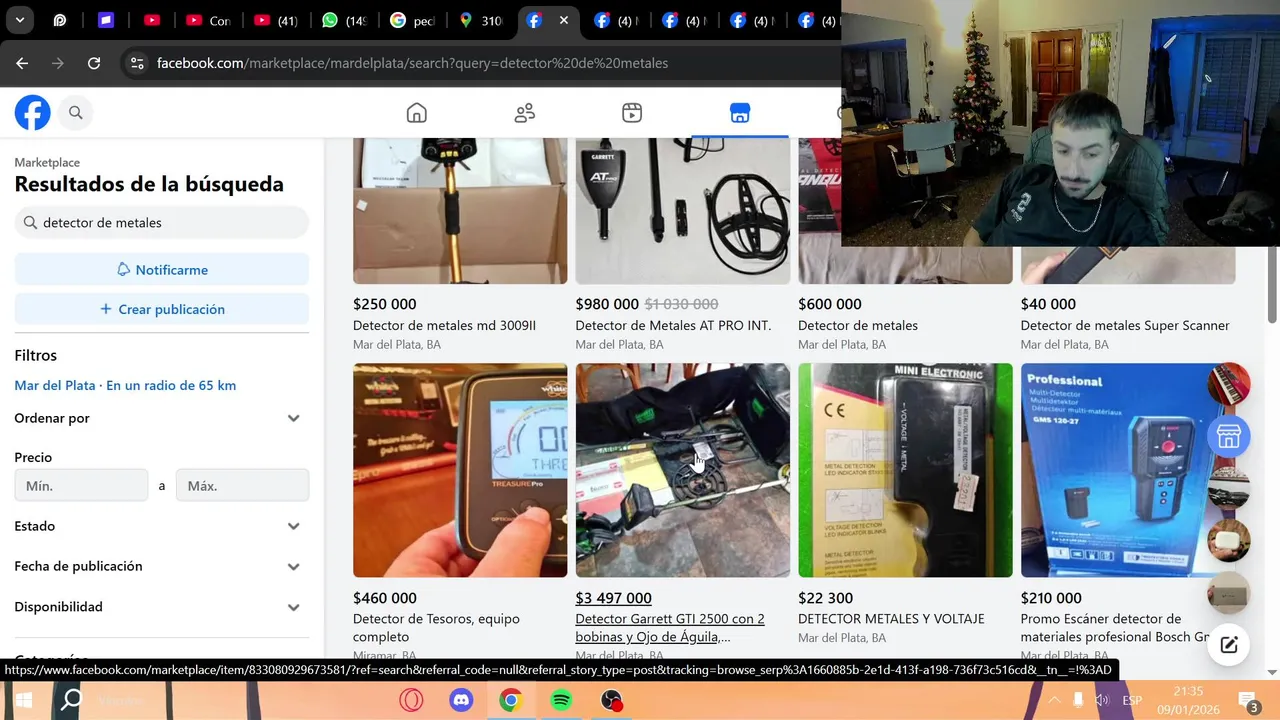Open 'DETECTOR METALES Y VOLTAJE' listing title
Screen dimensions: 1280x720
click(891, 619)
